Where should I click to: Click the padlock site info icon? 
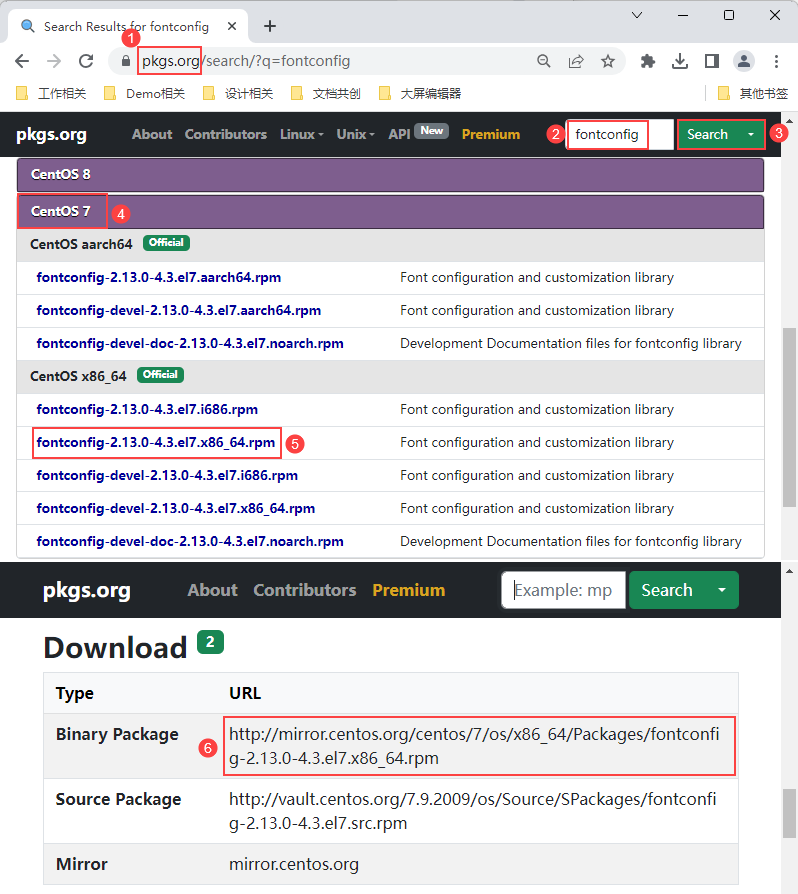pyautogui.click(x=126, y=60)
